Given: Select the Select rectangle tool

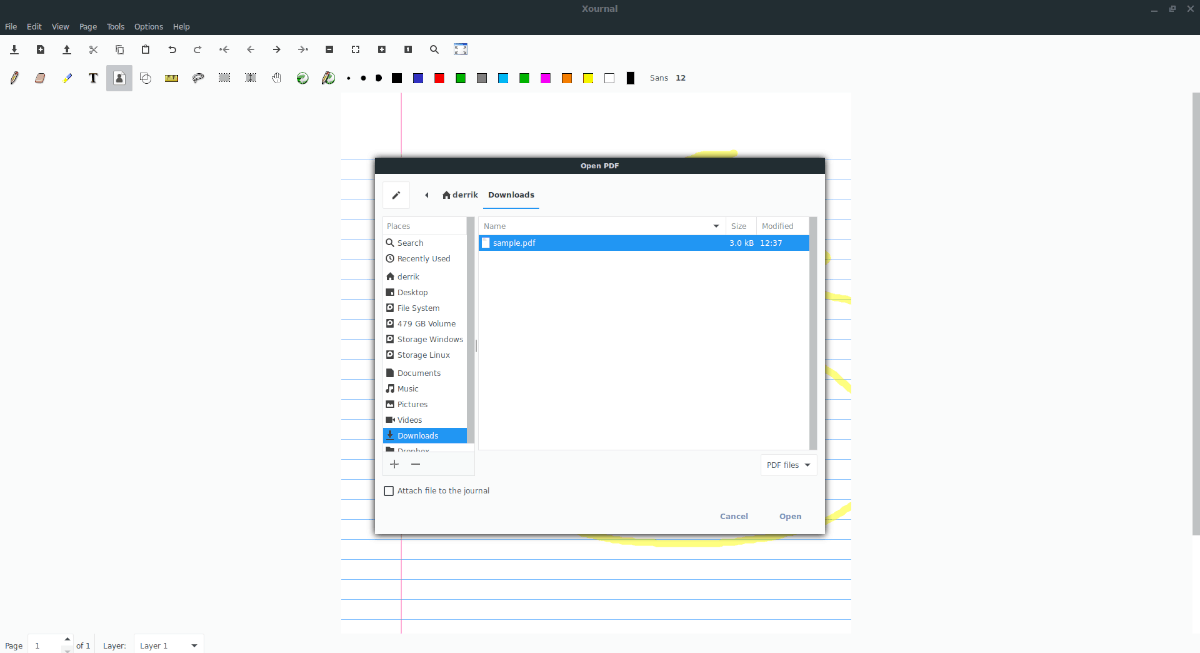Looking at the screenshot, I should [x=224, y=78].
